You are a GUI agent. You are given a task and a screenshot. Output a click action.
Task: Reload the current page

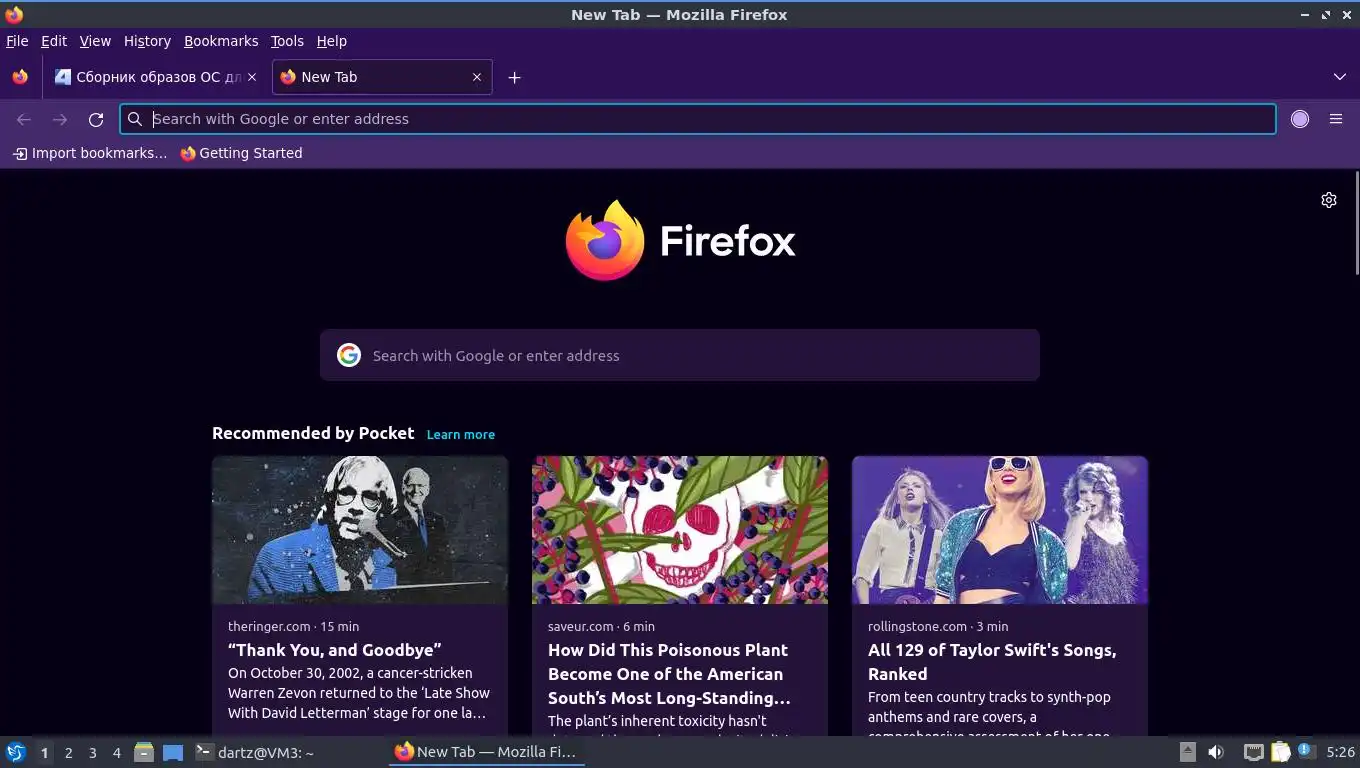[96, 119]
